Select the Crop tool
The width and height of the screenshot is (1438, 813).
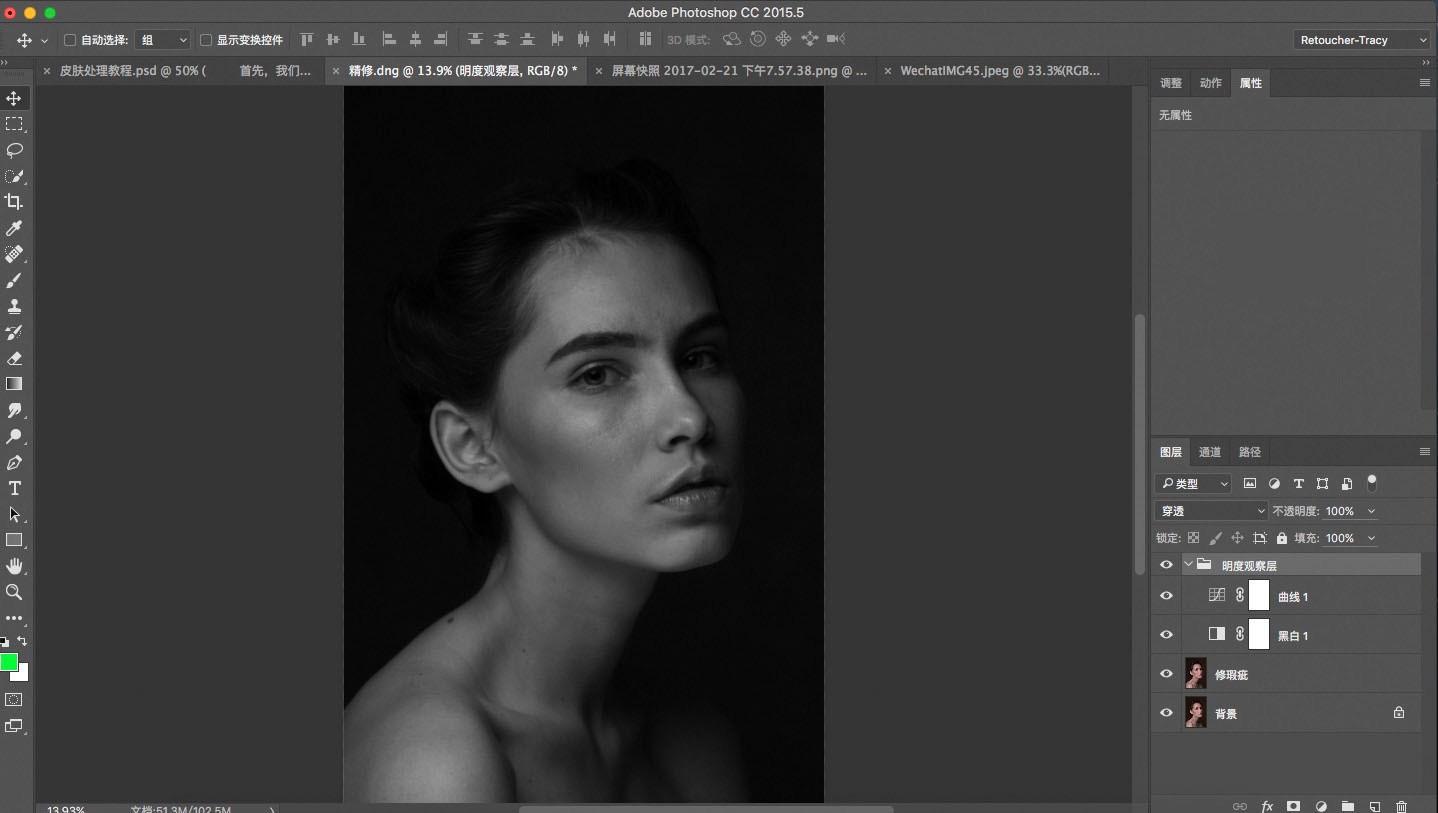tap(14, 202)
